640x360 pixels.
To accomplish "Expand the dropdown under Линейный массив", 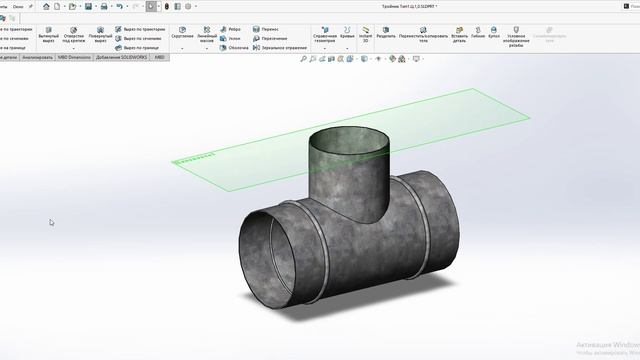I will click(207, 49).
